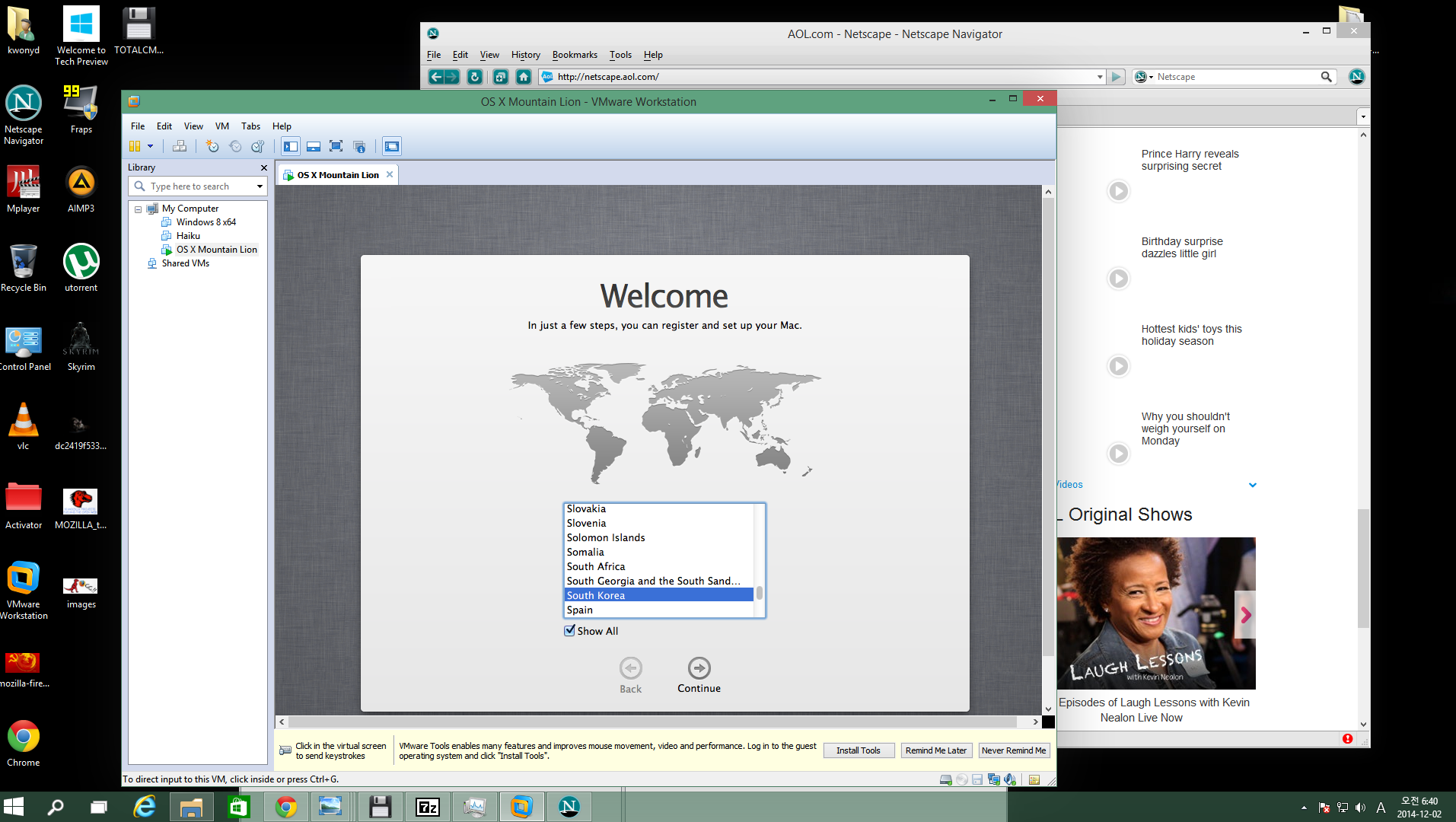The height and width of the screenshot is (822, 1456).
Task: Click the hard disk status icon
Action: 946,779
